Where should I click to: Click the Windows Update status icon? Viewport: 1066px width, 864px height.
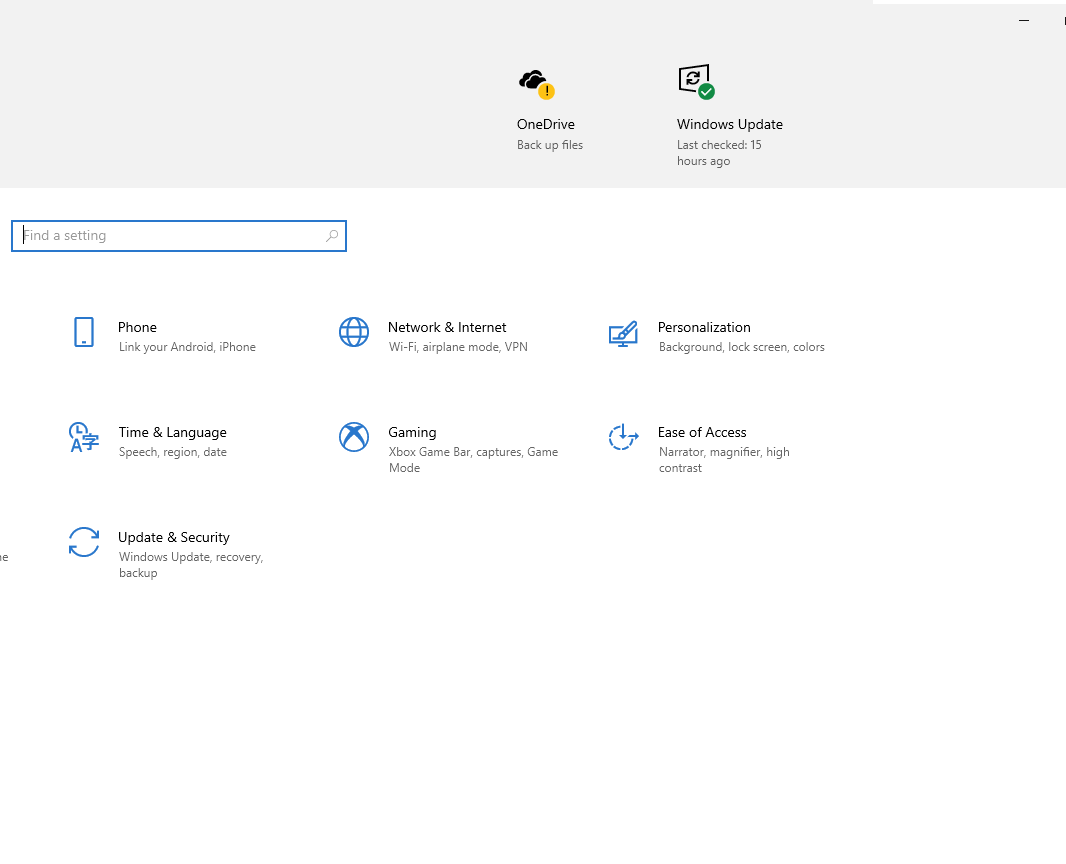click(696, 82)
